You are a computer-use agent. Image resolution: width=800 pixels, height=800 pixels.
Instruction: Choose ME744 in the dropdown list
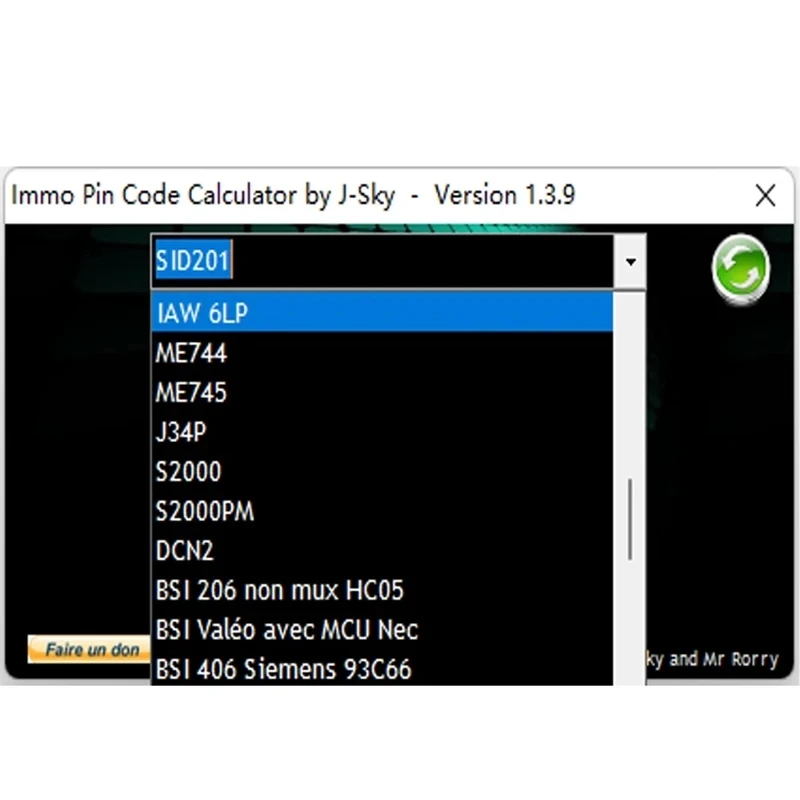coord(383,352)
